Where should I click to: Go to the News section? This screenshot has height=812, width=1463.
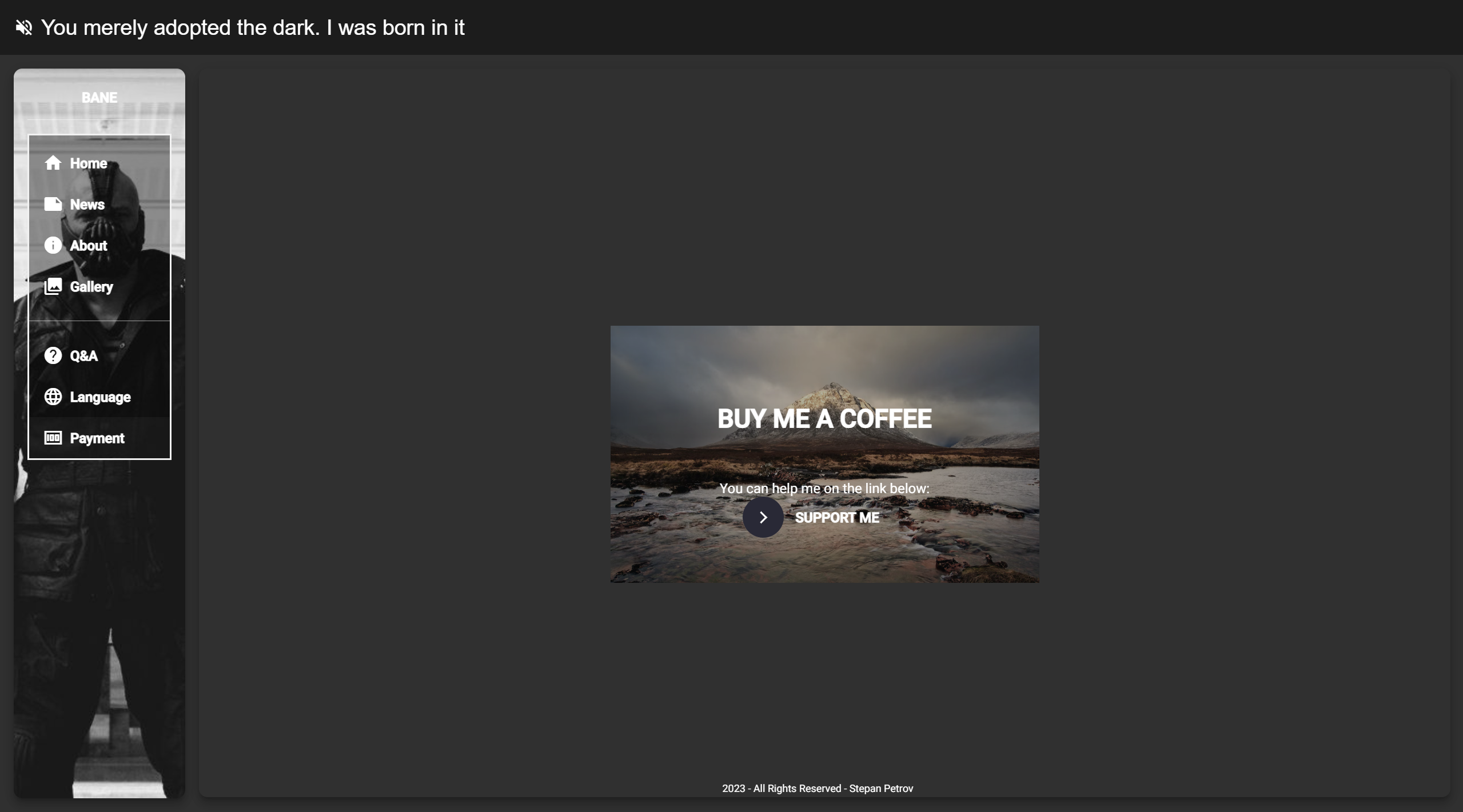pyautogui.click(x=87, y=205)
